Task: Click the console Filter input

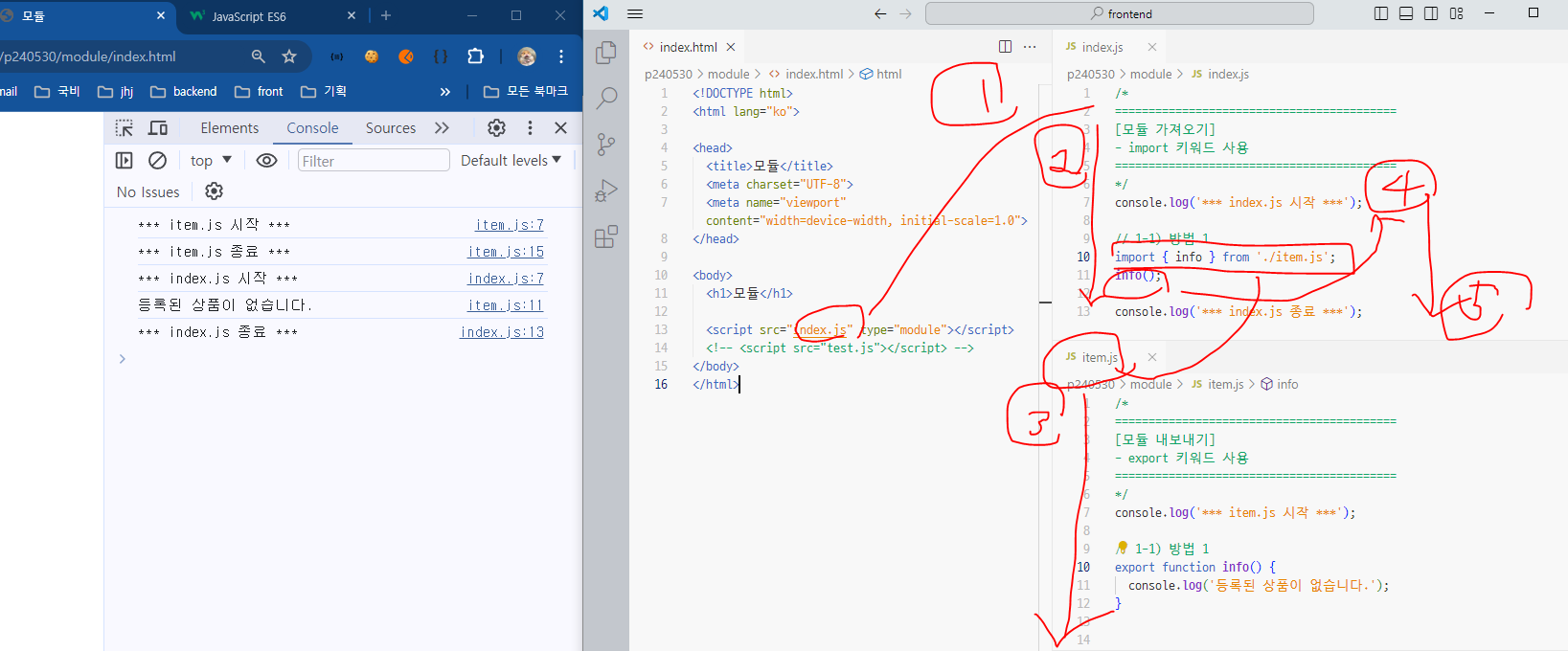Action: tap(374, 161)
